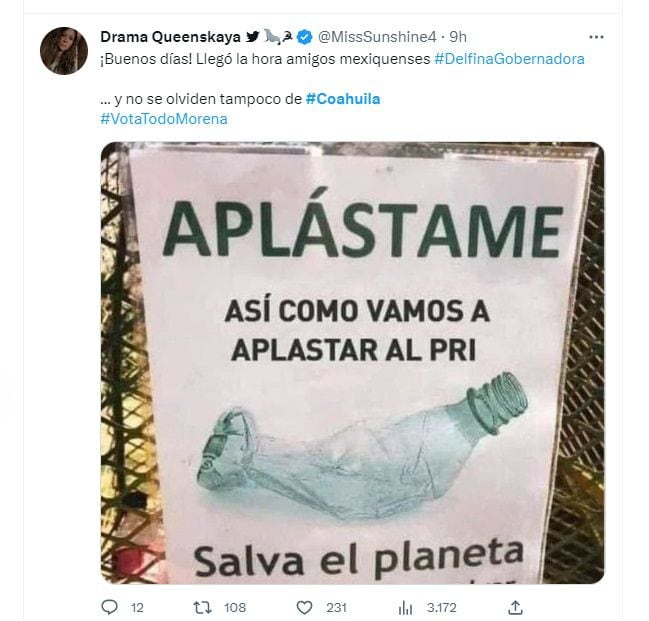Visit the @MissSunshine4 handle
Image resolution: width=649 pixels, height=621 pixels.
[377, 37]
